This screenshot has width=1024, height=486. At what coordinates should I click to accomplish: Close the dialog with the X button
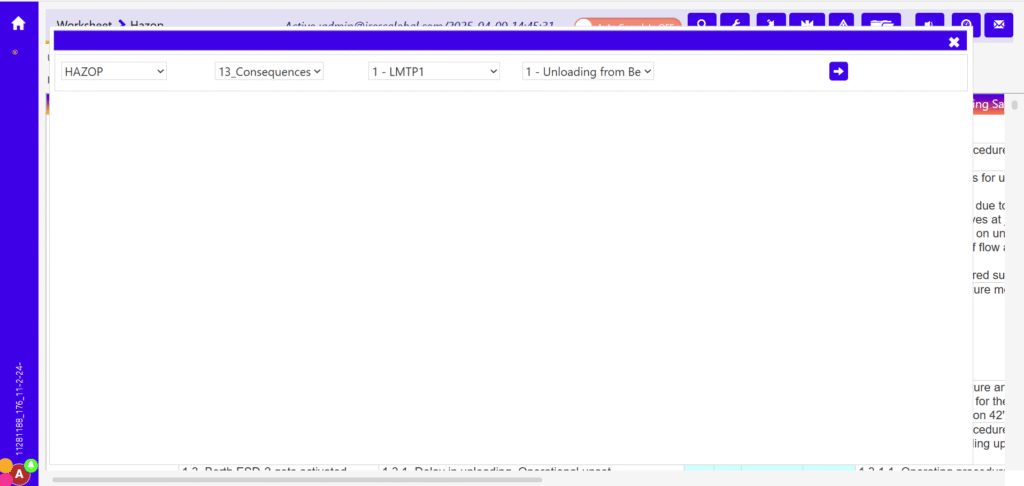coord(954,42)
